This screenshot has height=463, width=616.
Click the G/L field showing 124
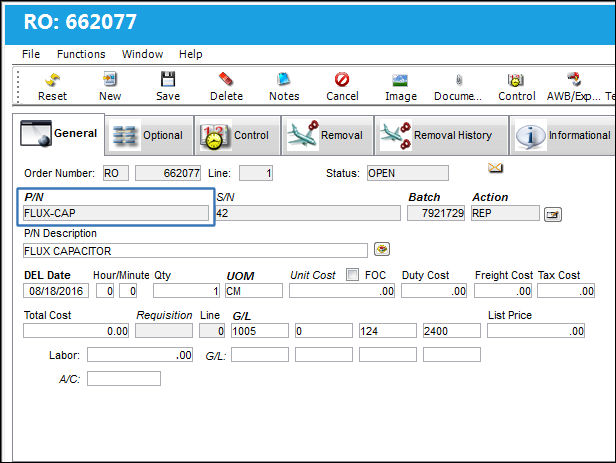pos(388,331)
